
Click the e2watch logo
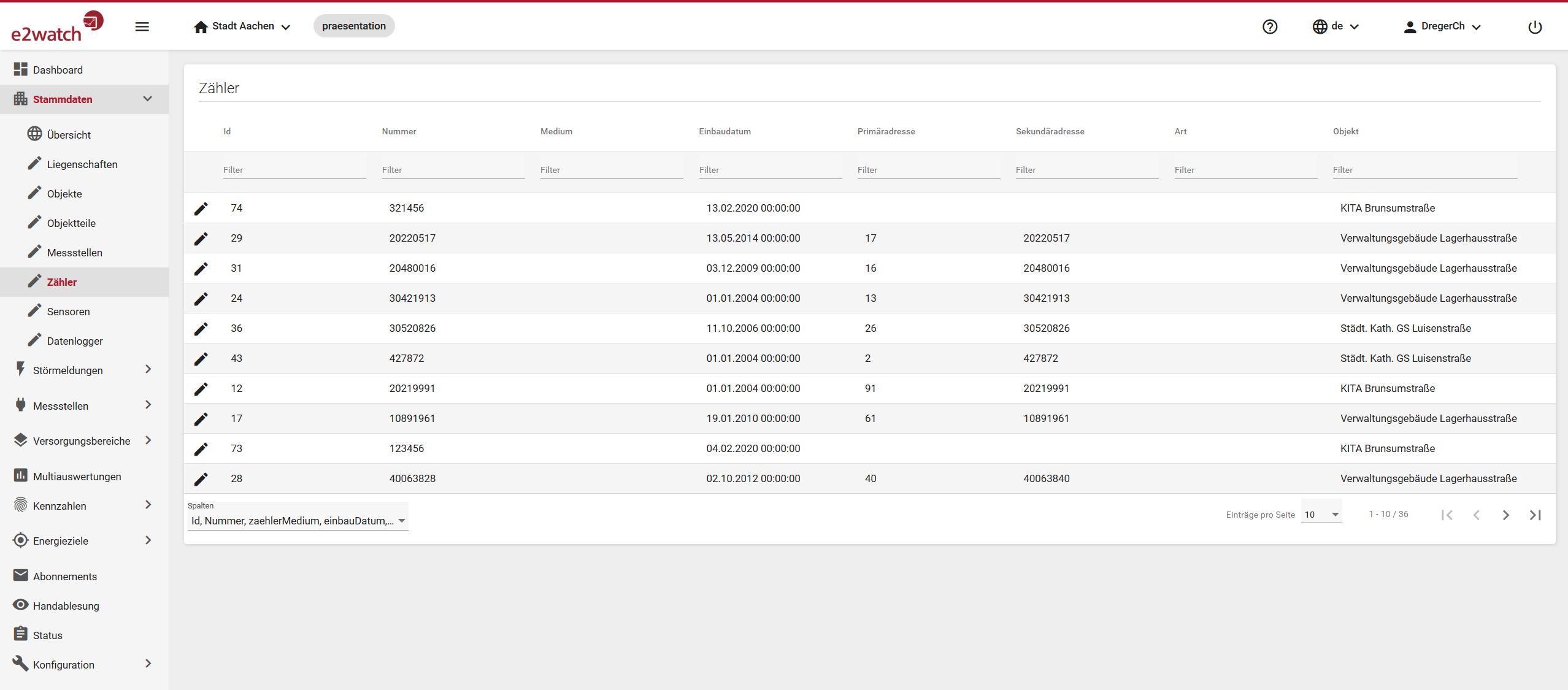(x=56, y=26)
